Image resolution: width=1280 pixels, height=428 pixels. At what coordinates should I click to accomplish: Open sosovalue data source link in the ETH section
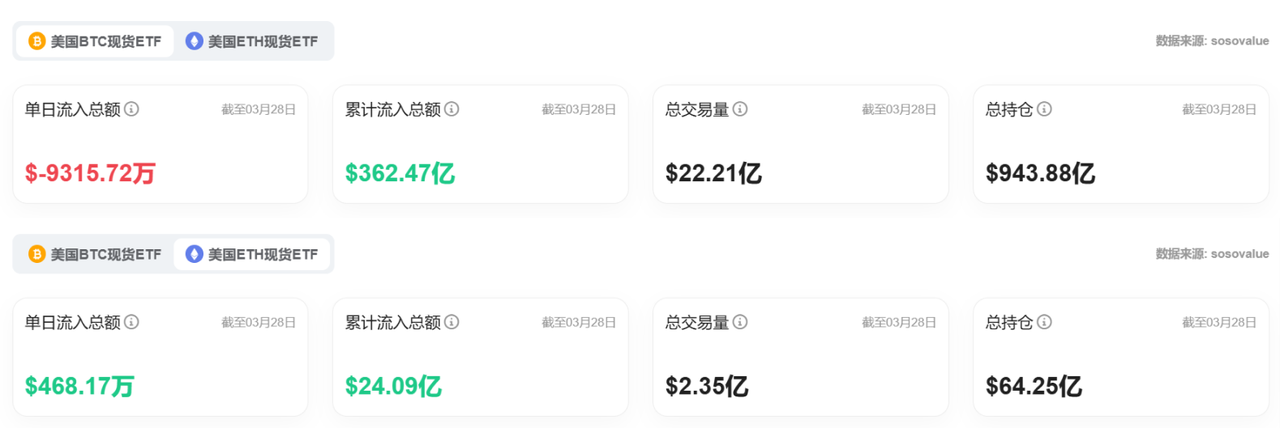coord(1212,254)
